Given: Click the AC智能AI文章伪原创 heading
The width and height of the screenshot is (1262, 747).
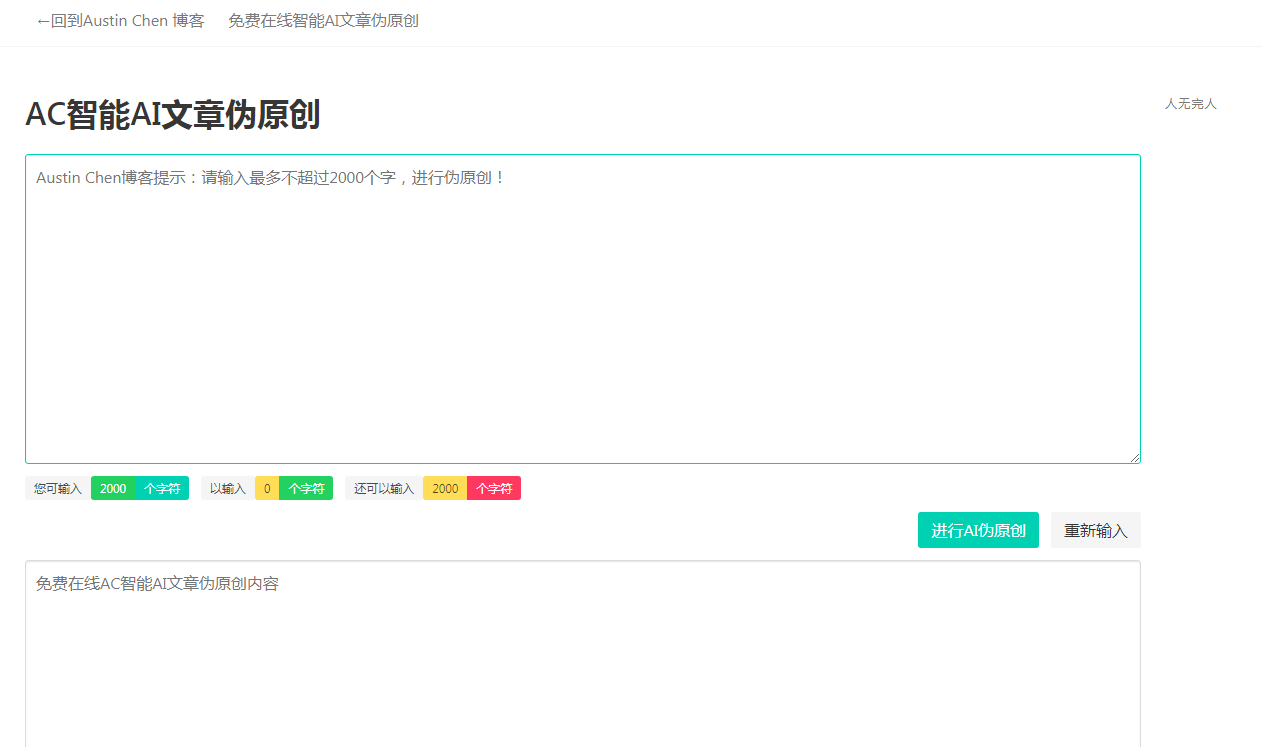Looking at the screenshot, I should [172, 115].
